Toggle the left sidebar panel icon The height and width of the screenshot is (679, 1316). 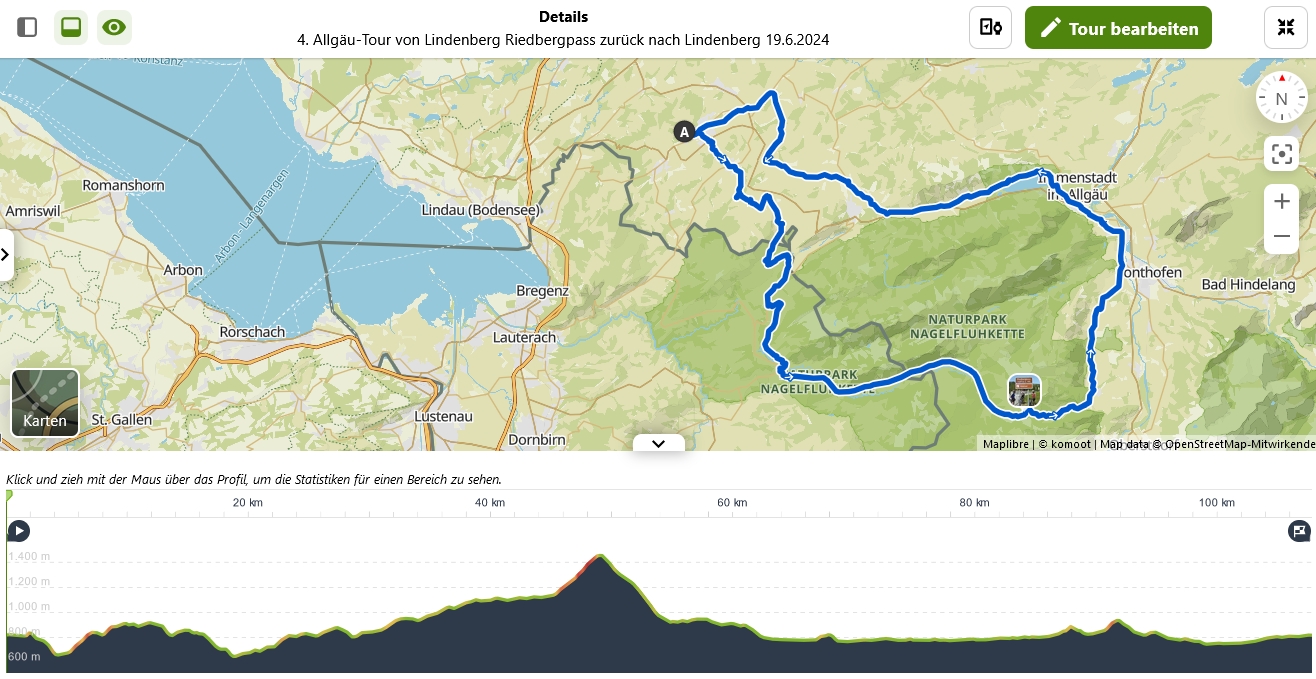point(27,27)
